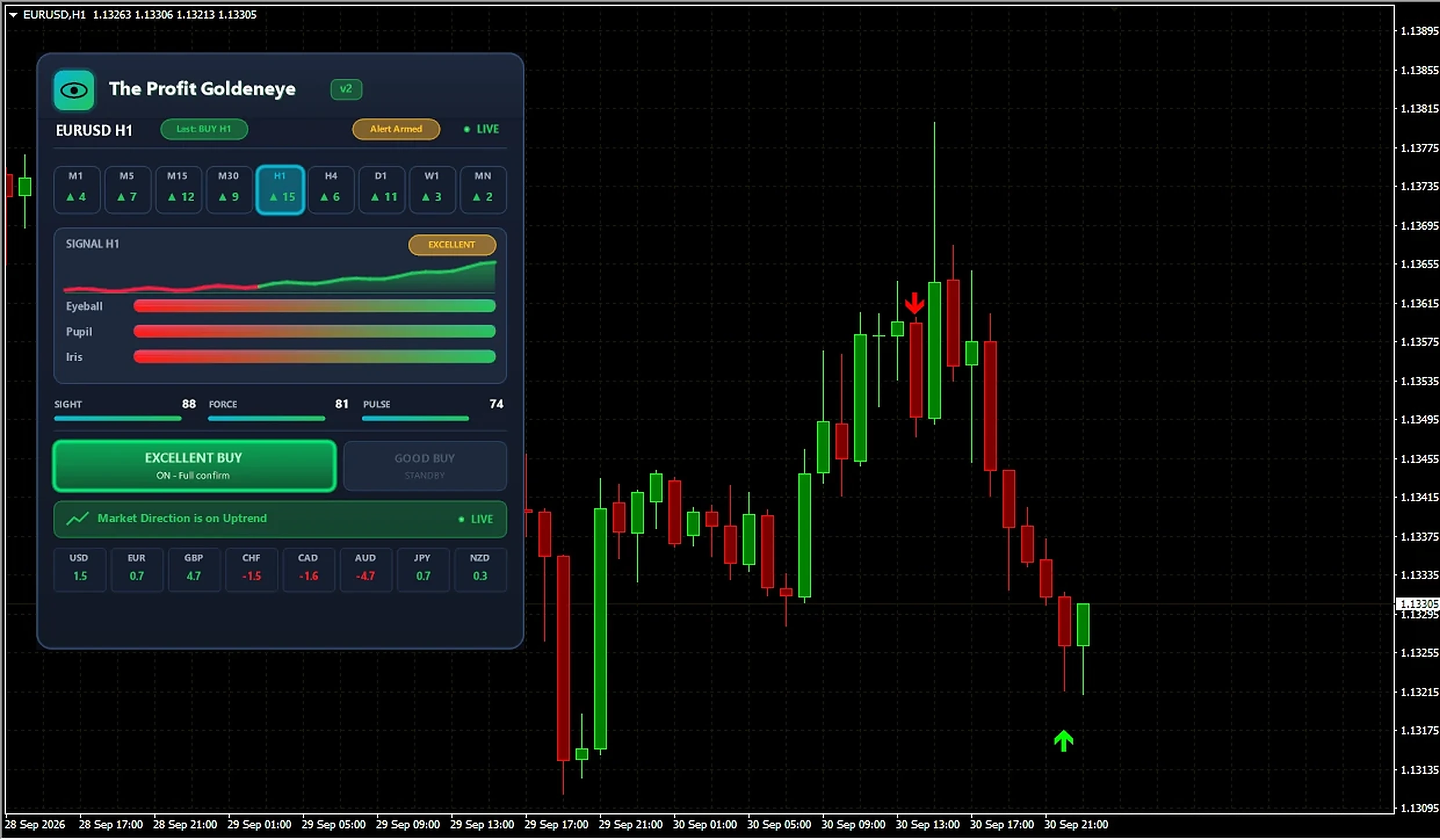Toggle the Alert Armed badge
The image size is (1440, 840).
[x=396, y=129]
